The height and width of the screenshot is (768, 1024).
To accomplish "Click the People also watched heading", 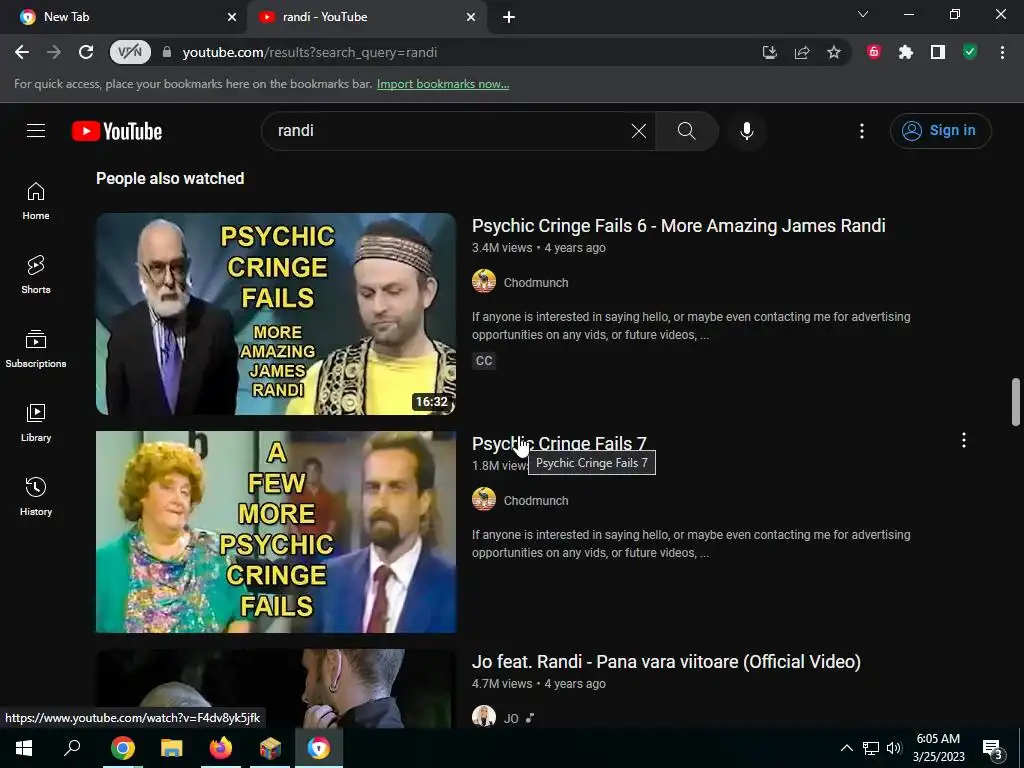I will [170, 178].
